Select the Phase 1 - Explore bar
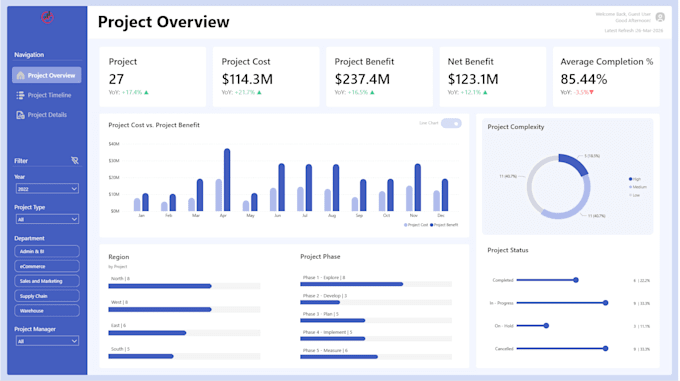 [x=351, y=284]
